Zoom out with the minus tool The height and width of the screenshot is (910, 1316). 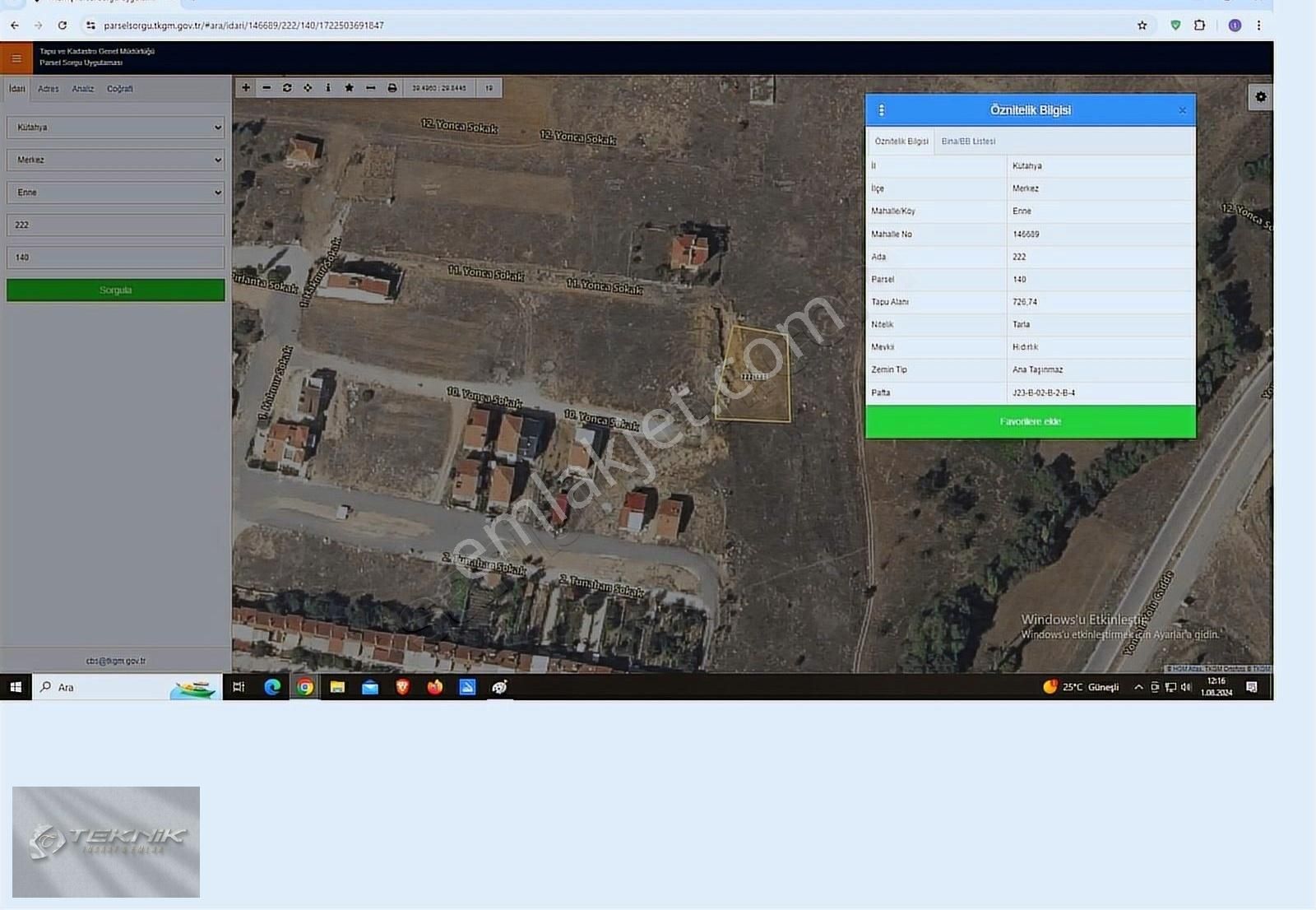266,88
